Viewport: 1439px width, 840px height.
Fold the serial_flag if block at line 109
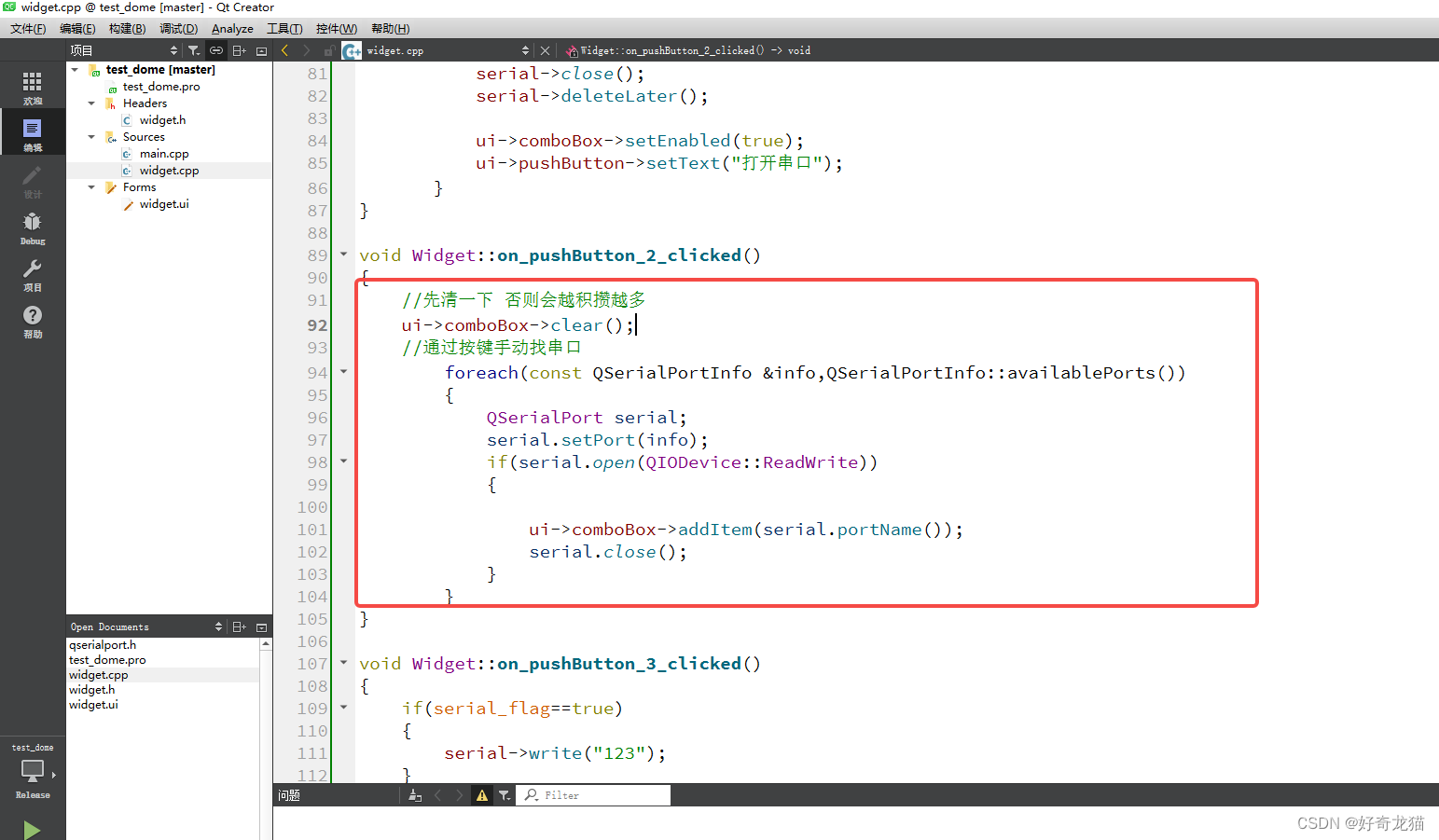pos(343,708)
